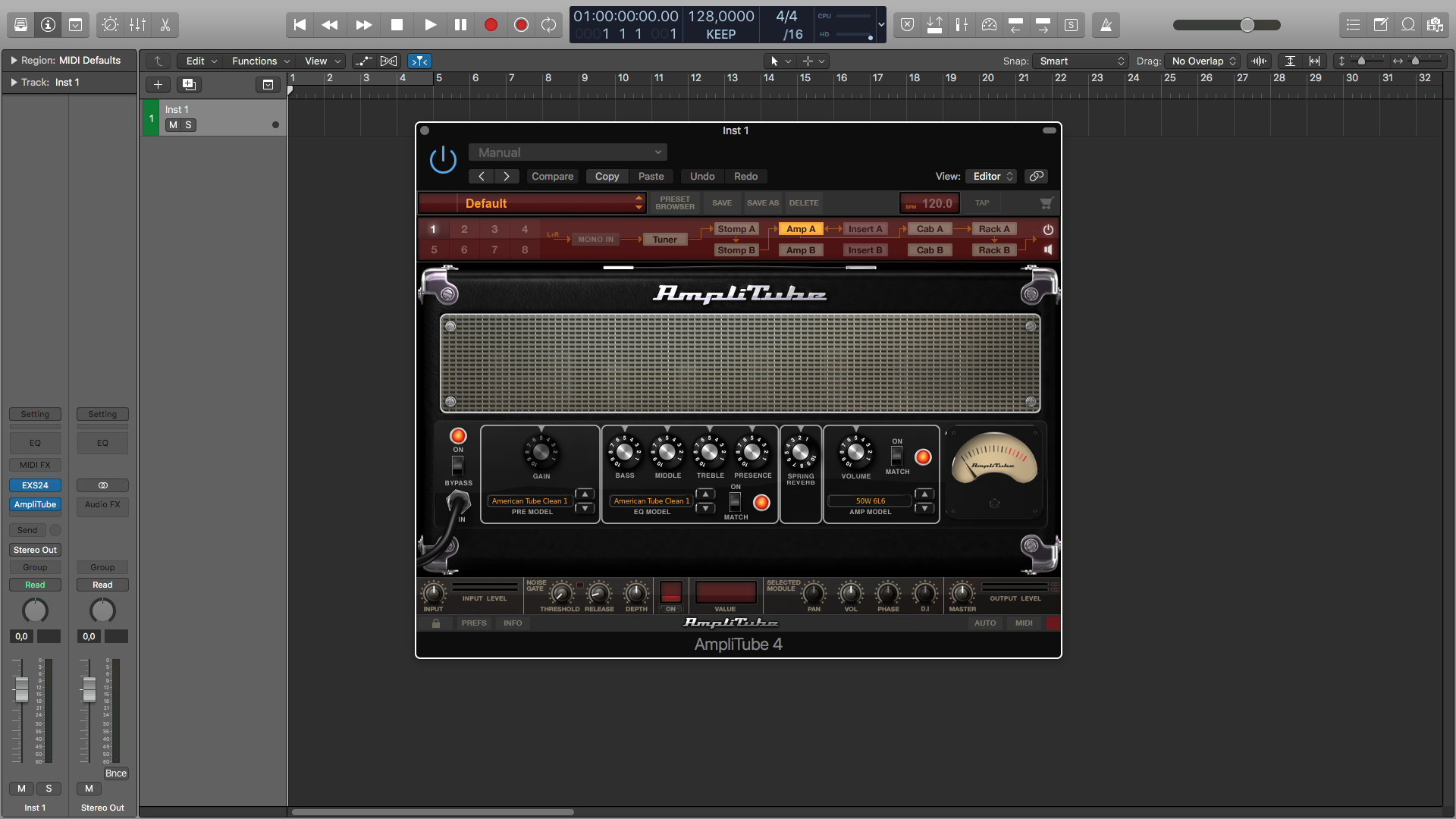Toggle the amp BYPASS switch
The width and height of the screenshot is (1456, 819).
click(x=457, y=465)
